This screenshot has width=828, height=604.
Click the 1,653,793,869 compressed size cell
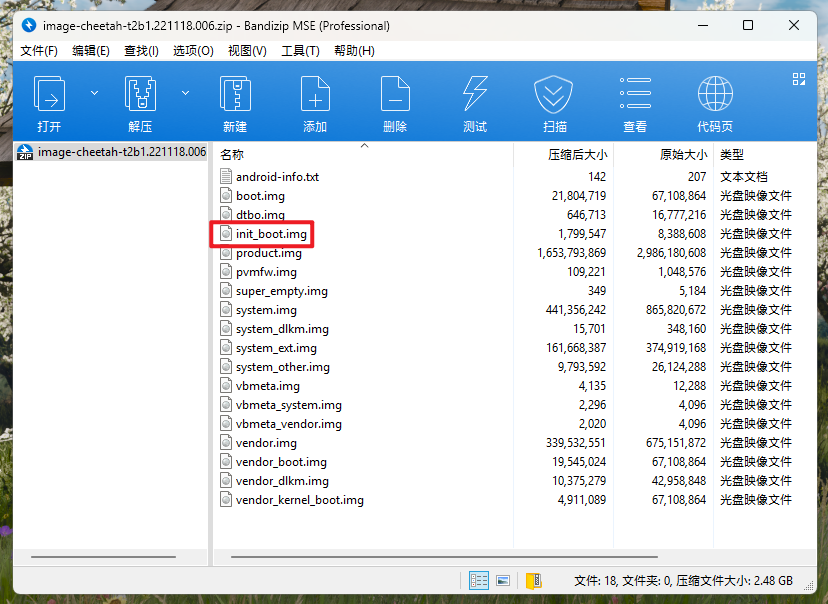(571, 253)
